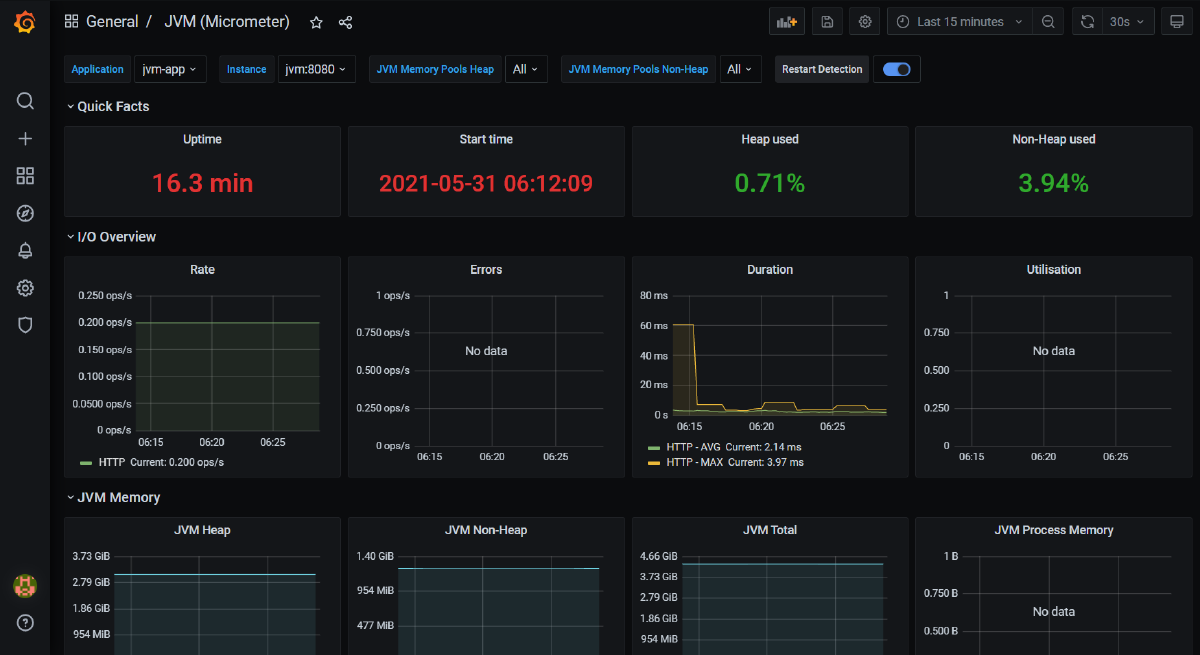Viewport: 1200px width, 655px height.
Task: Open the Alerting bell icon
Action: [25, 251]
